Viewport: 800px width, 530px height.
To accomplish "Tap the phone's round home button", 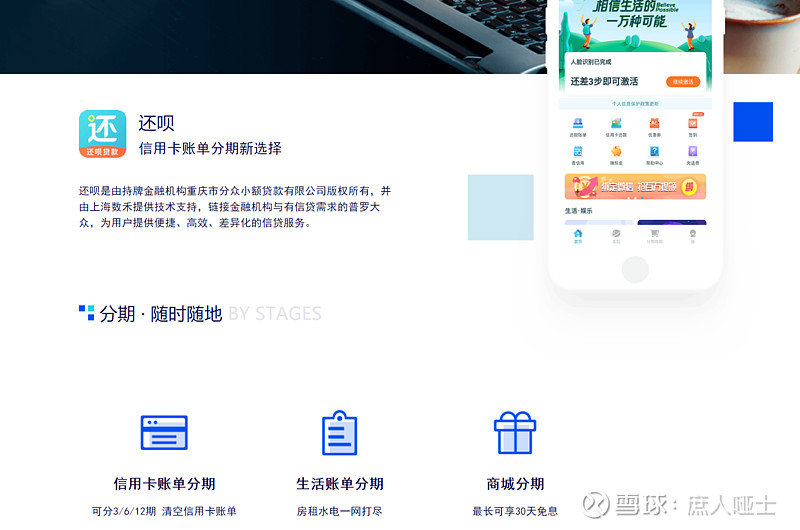I will (635, 269).
